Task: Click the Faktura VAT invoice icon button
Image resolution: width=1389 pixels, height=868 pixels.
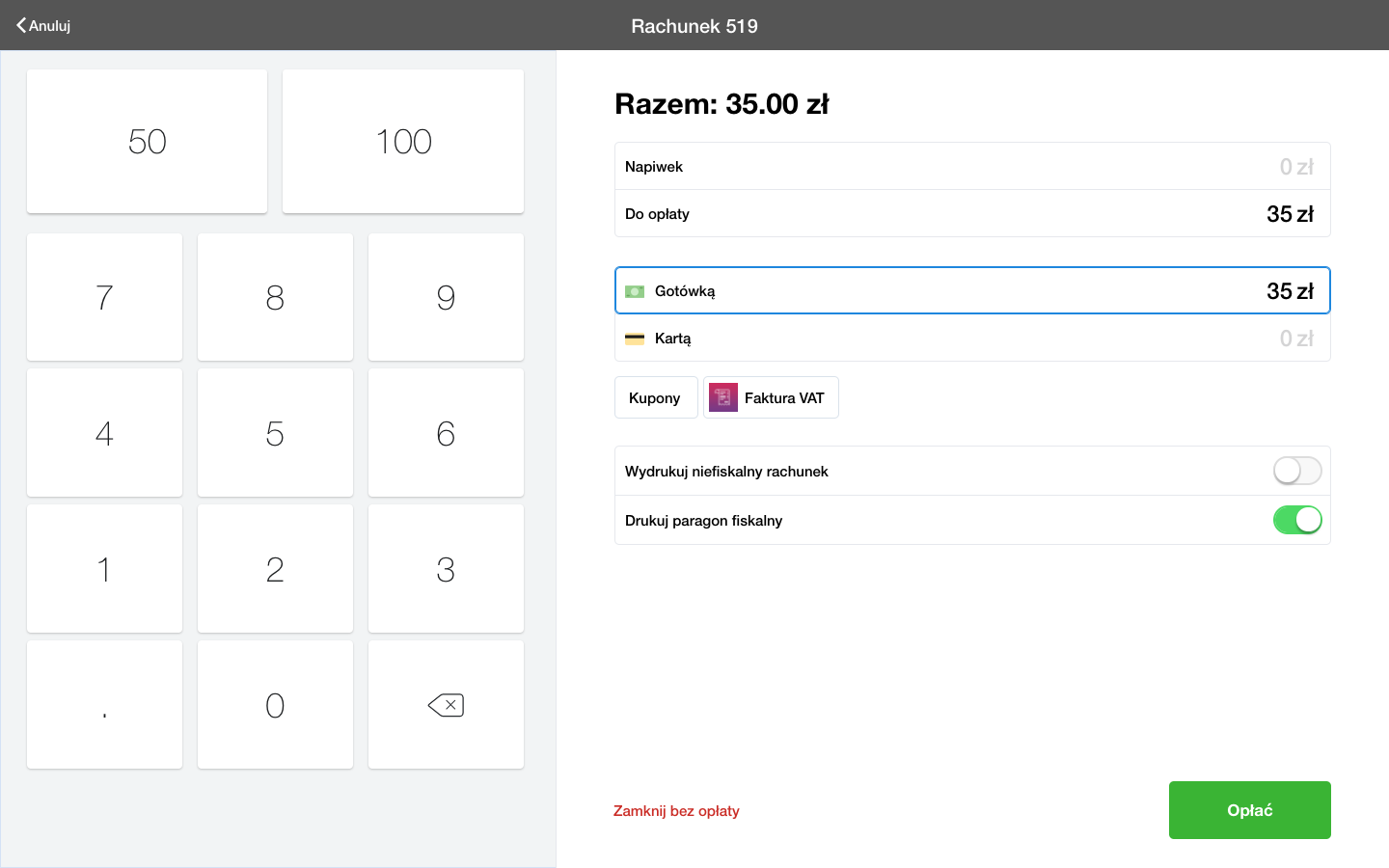Action: coord(723,397)
